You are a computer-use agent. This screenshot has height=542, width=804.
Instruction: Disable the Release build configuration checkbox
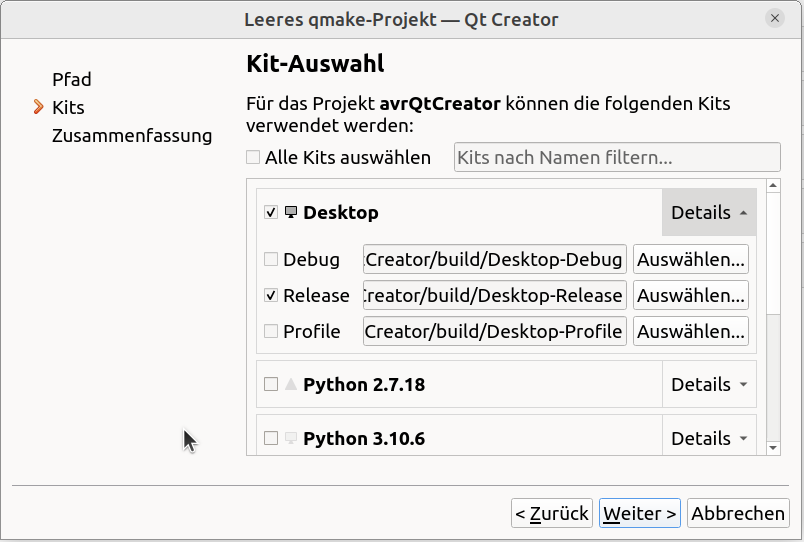[271, 295]
